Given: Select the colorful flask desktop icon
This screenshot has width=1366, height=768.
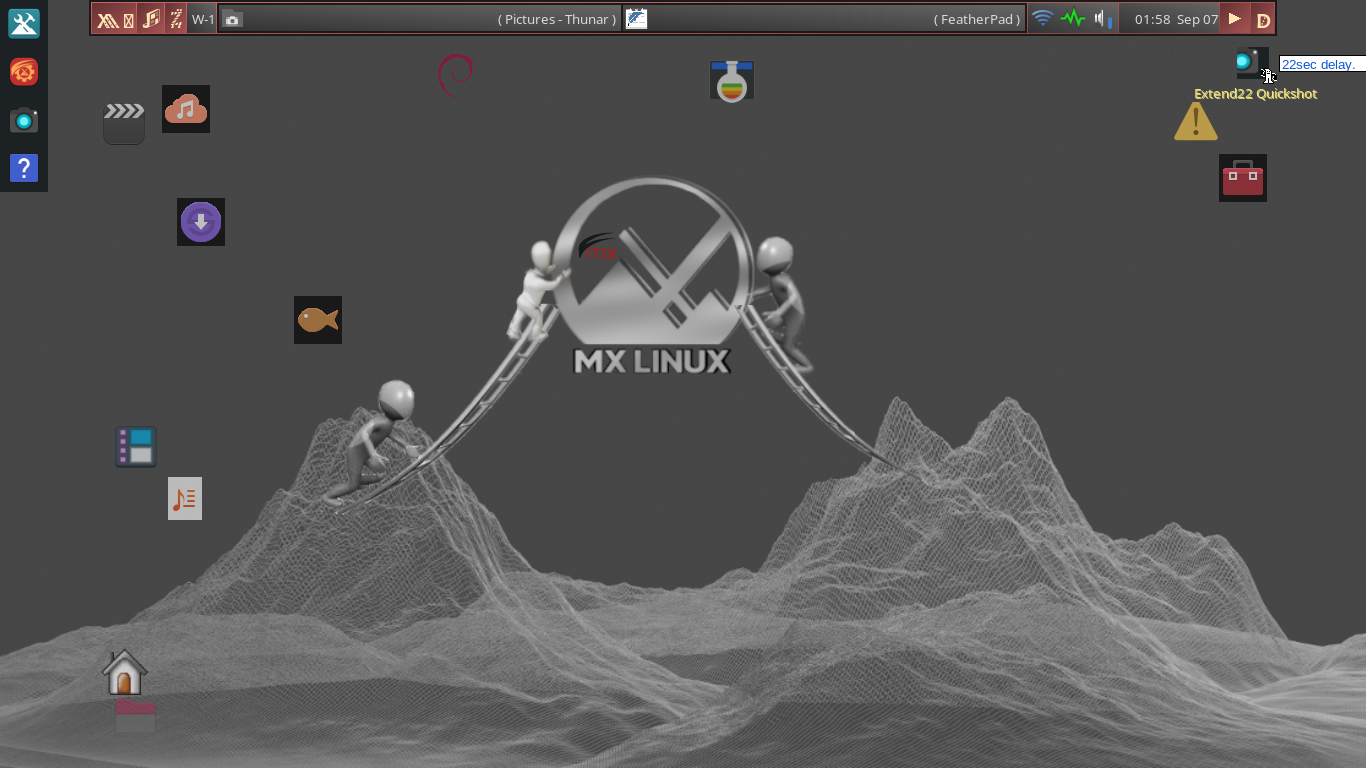Looking at the screenshot, I should click(x=732, y=81).
